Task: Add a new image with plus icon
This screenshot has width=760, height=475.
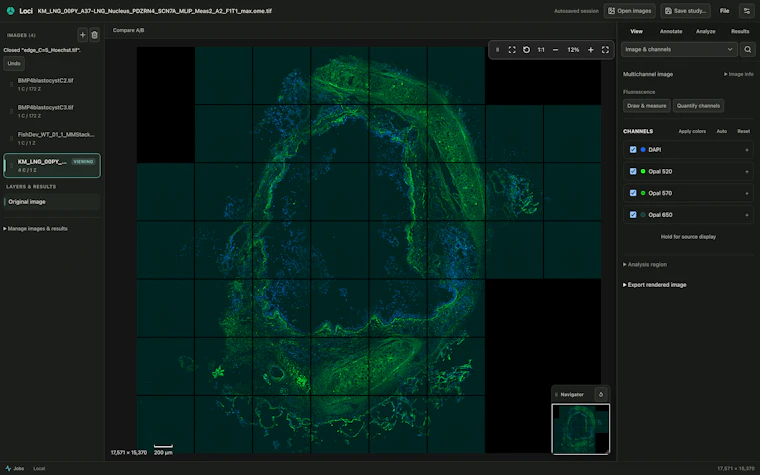Action: (x=82, y=34)
